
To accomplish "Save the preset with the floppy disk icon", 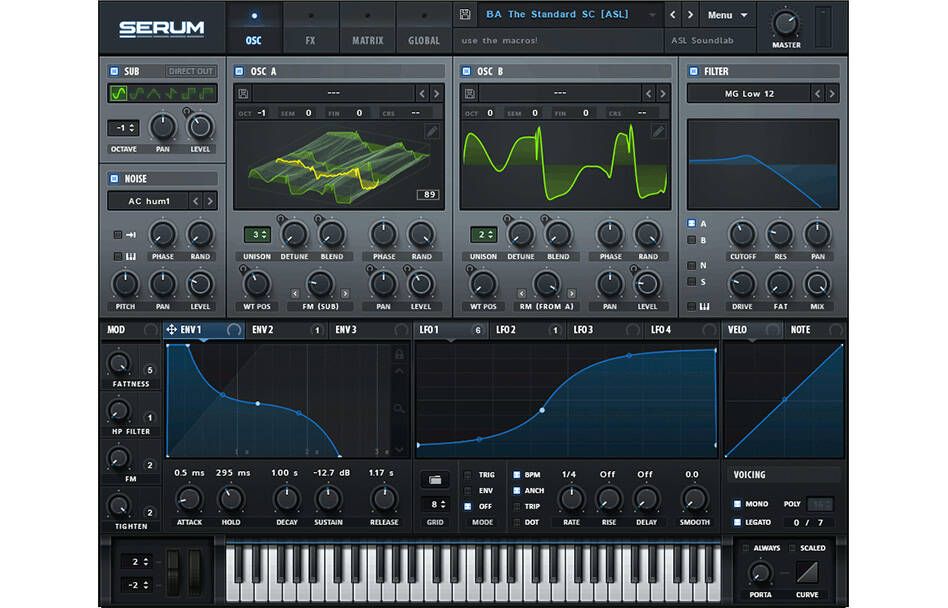I will tap(465, 14).
